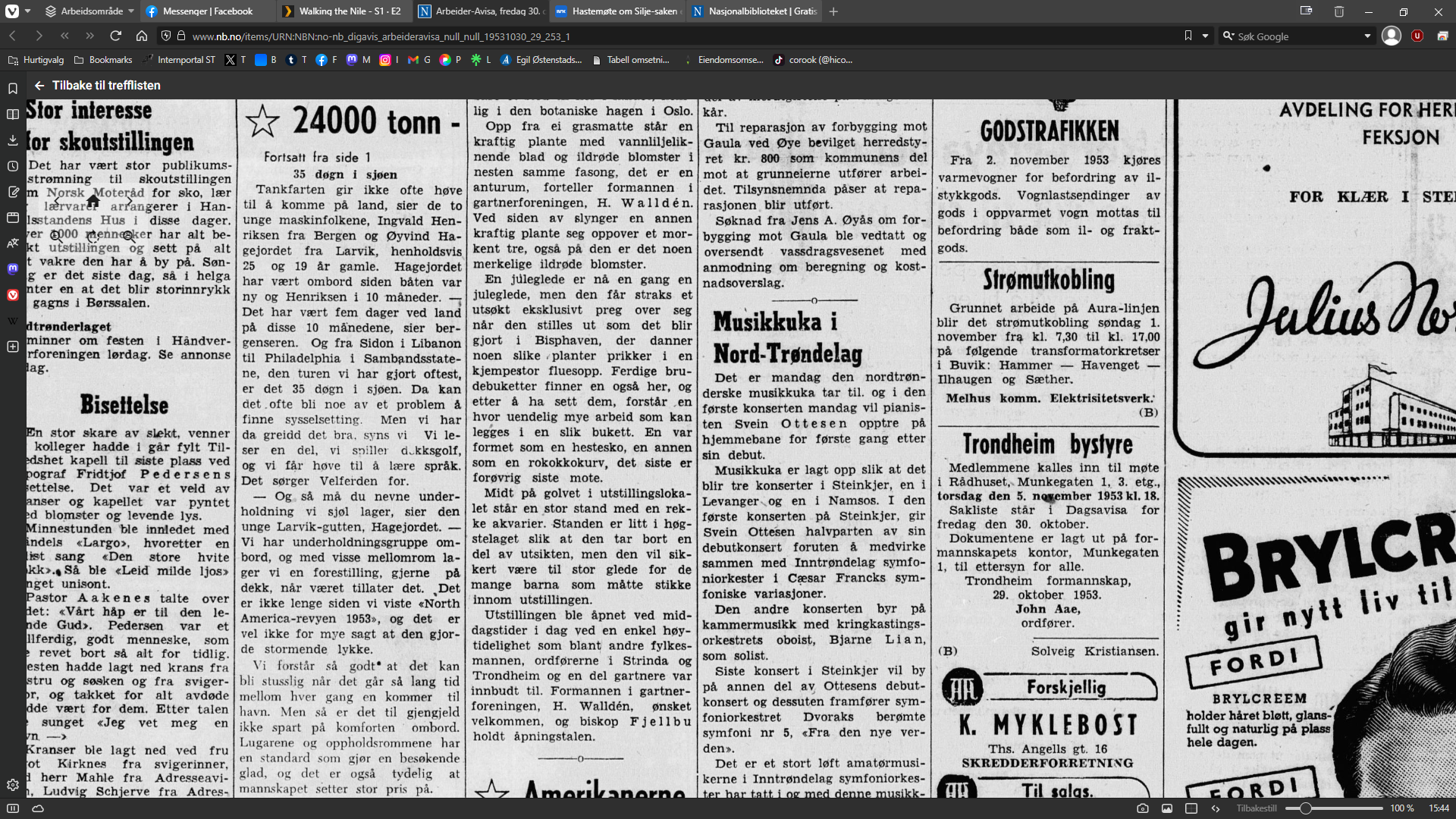This screenshot has height=819, width=1456.
Task: Open the search engine selector icon
Action: pos(1228,36)
